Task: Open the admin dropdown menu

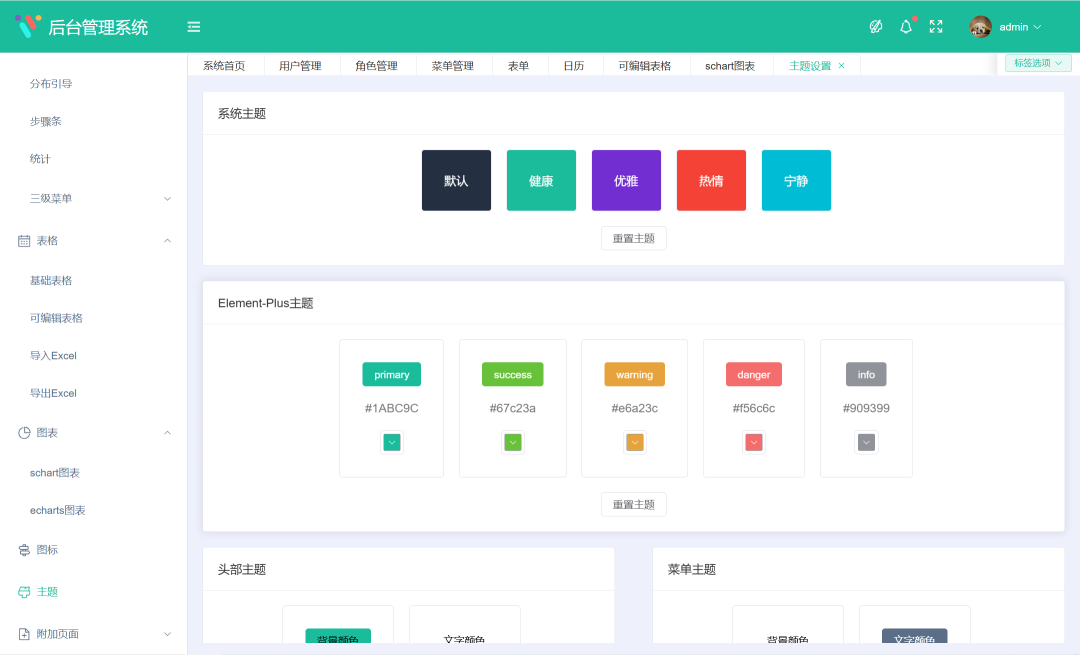Action: click(x=1016, y=26)
